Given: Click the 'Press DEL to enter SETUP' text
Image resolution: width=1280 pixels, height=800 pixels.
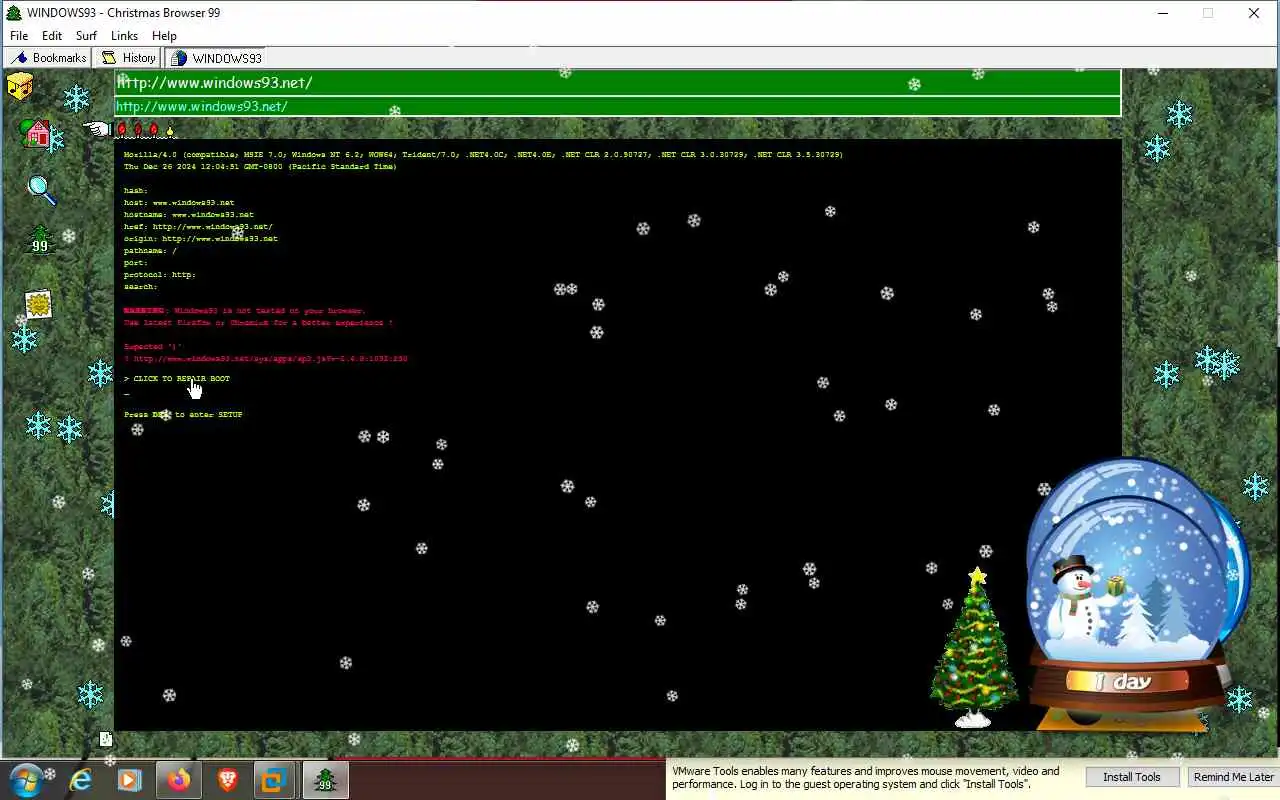Looking at the screenshot, I should point(183,415).
